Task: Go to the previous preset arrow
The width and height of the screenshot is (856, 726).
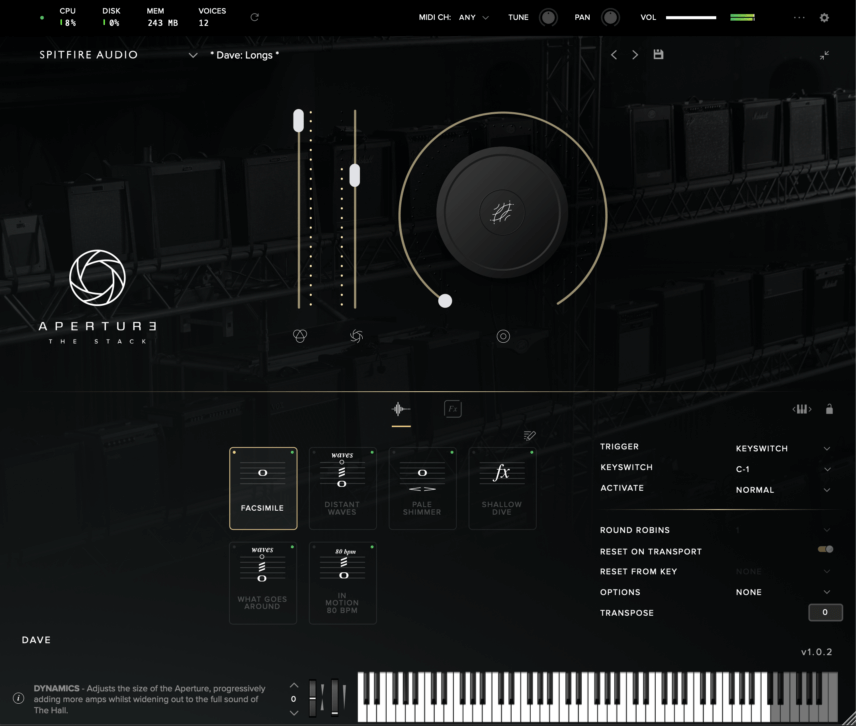Action: tap(614, 55)
